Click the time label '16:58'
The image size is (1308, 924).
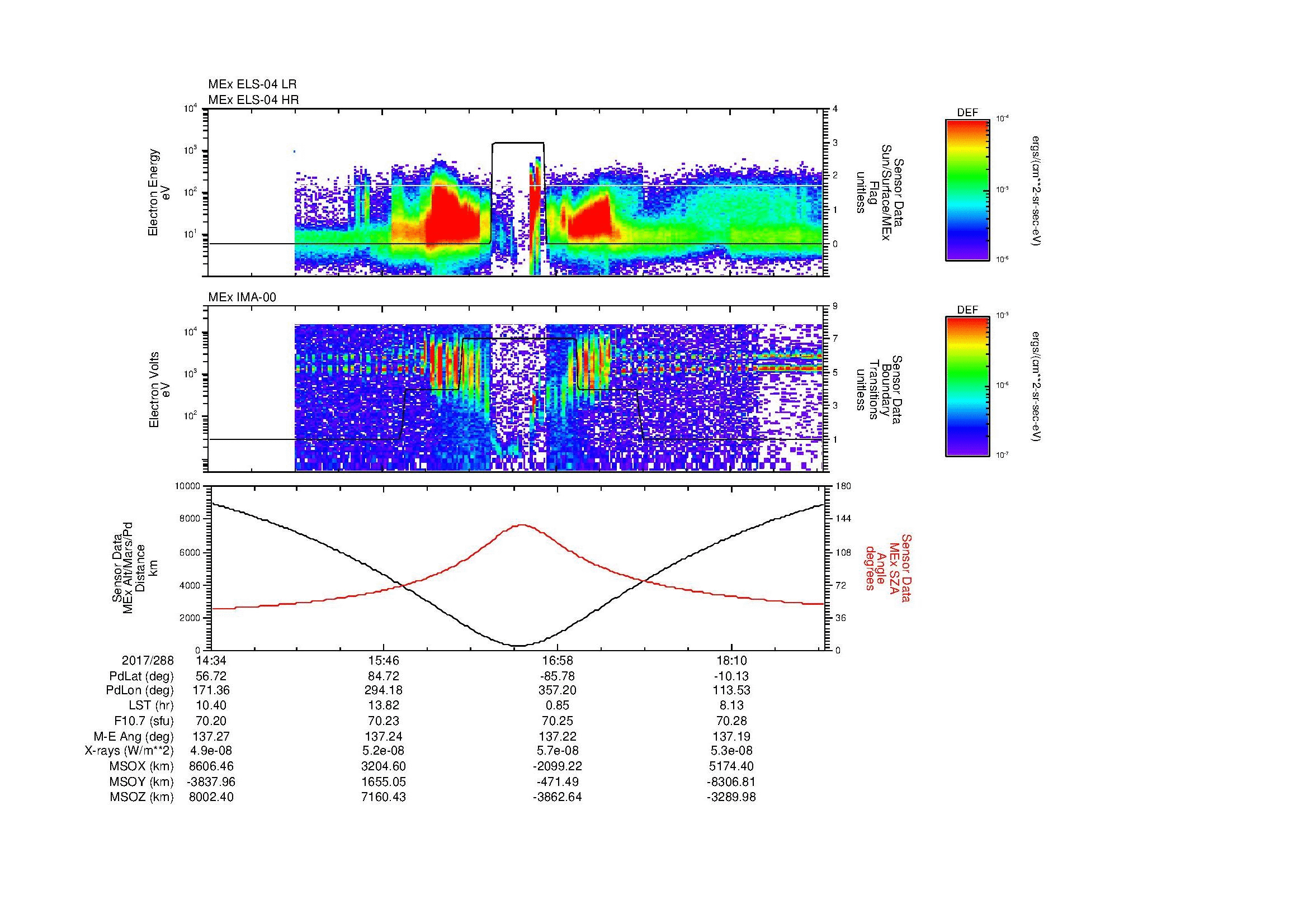[558, 660]
